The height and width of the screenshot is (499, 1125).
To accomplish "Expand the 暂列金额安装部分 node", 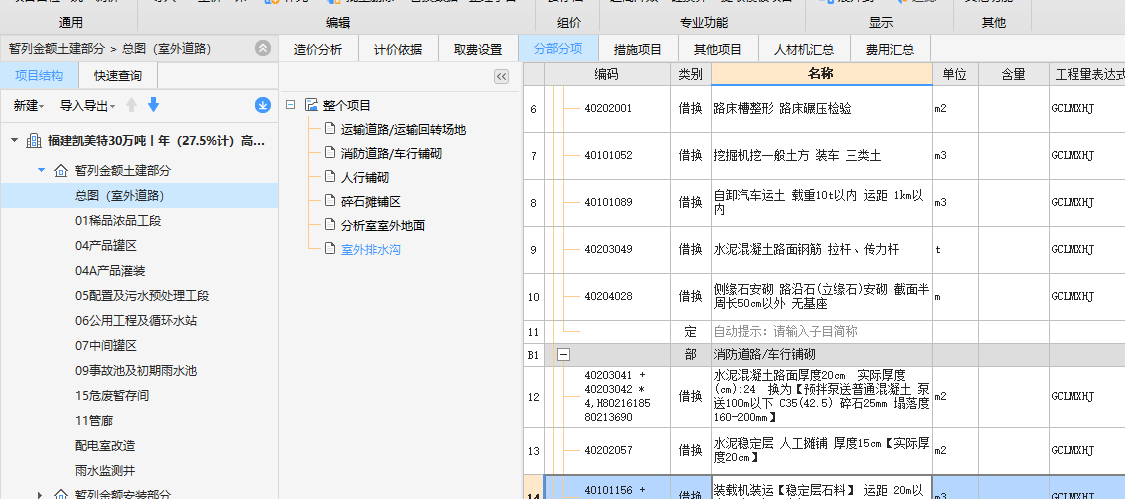I will coord(41,495).
